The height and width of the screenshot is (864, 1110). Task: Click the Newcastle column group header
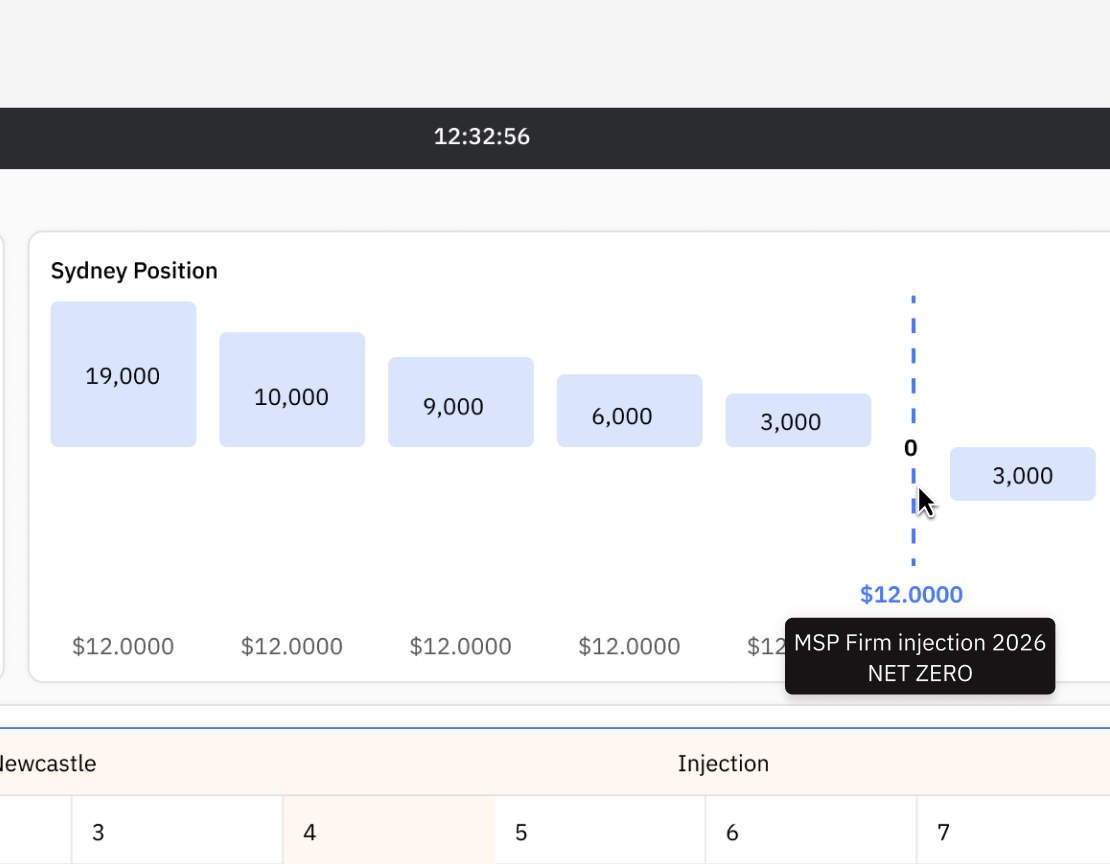(x=48, y=764)
